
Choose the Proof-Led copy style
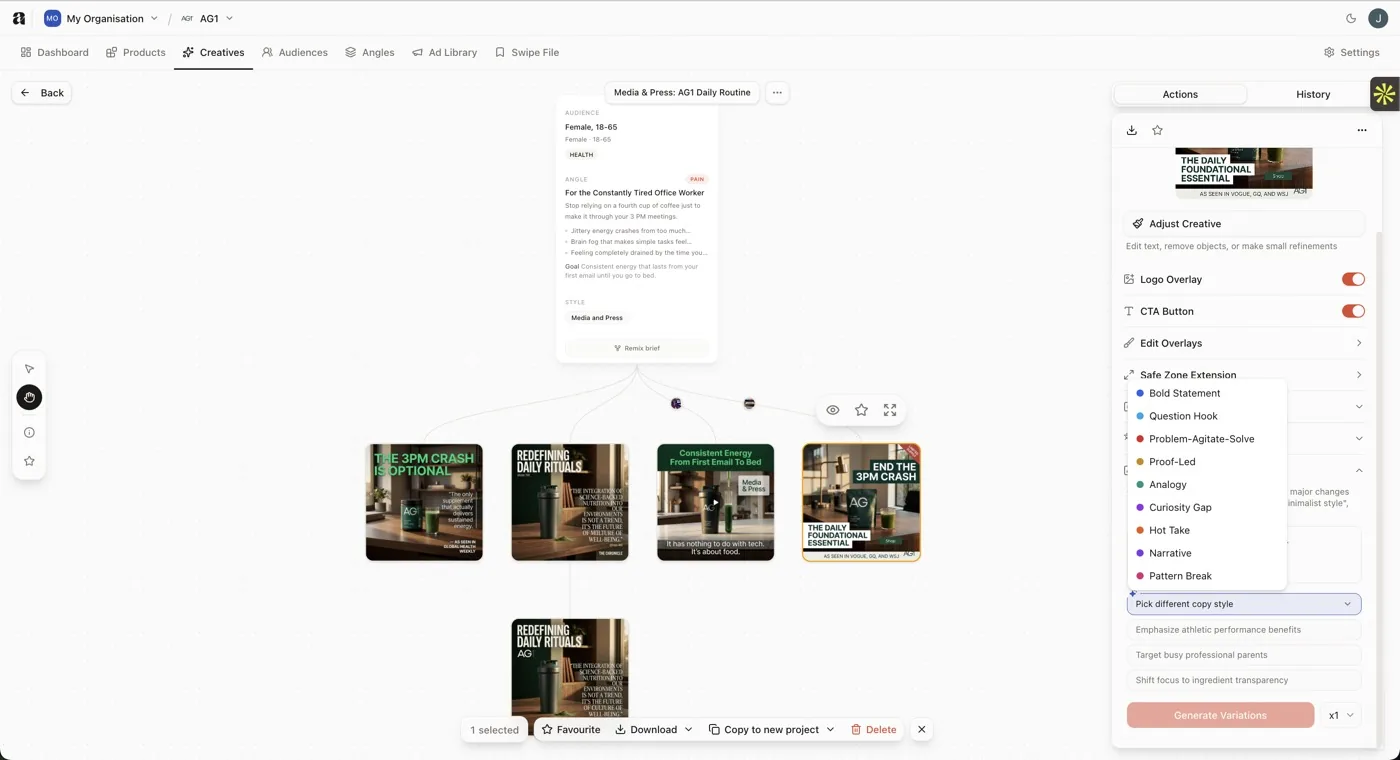pyautogui.click(x=1206, y=462)
